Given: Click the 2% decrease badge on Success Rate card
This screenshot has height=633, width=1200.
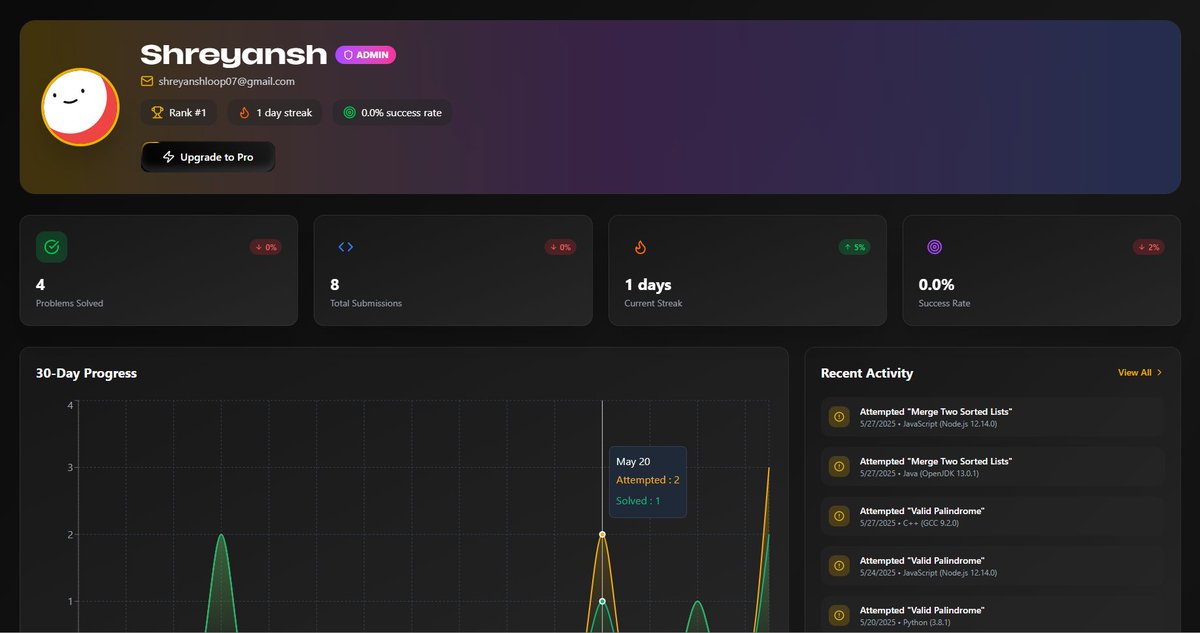Looking at the screenshot, I should click(1148, 247).
